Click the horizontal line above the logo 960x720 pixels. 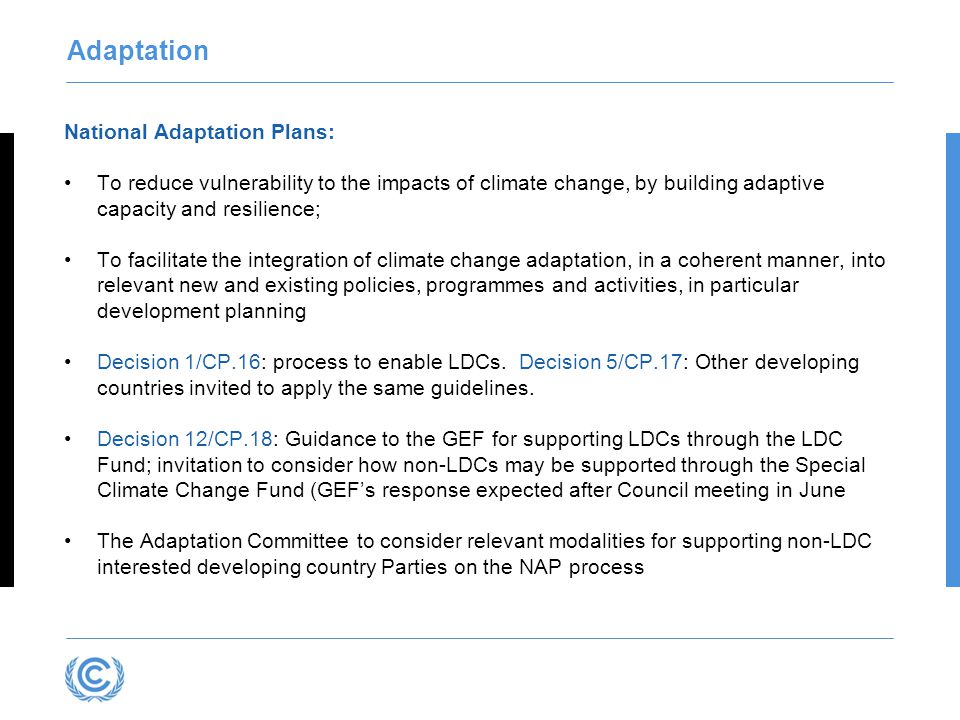pyautogui.click(x=480, y=639)
